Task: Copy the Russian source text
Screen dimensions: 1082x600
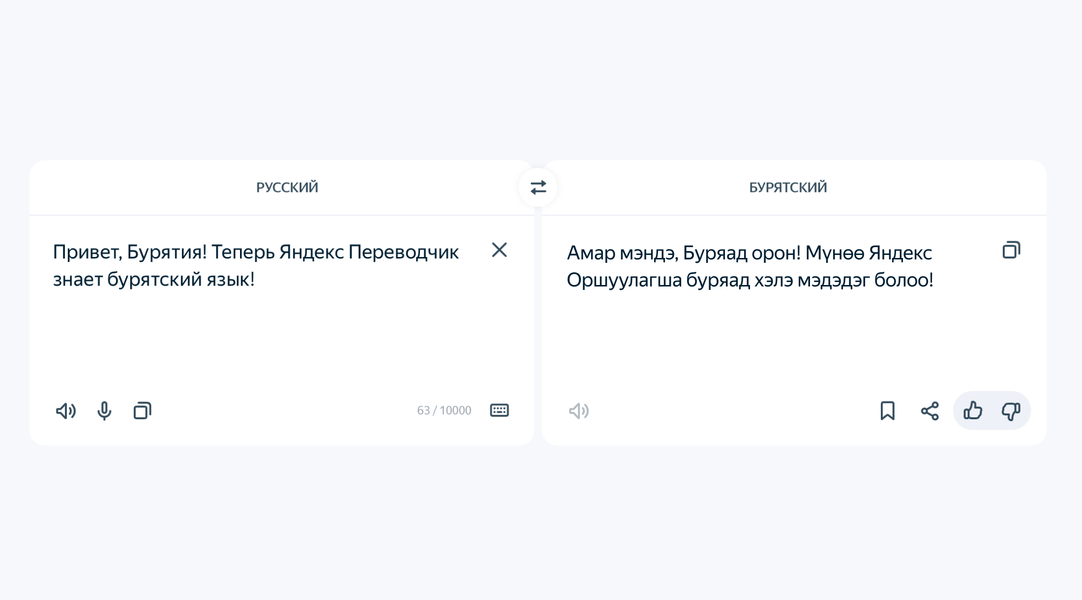Action: point(143,411)
